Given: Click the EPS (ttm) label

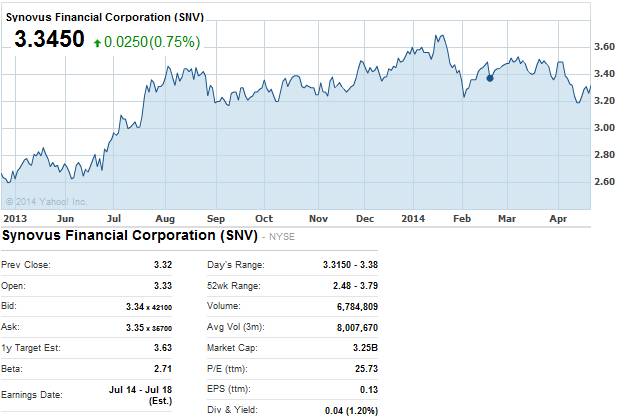Looking at the screenshot, I should pos(229,389).
